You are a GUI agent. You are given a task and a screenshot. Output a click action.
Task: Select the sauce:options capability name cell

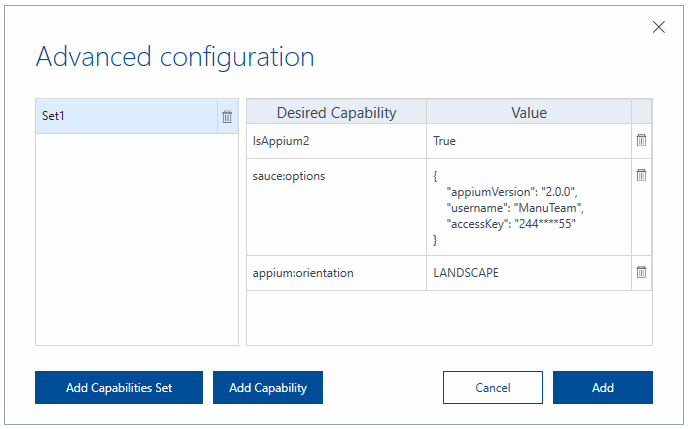pyautogui.click(x=336, y=207)
